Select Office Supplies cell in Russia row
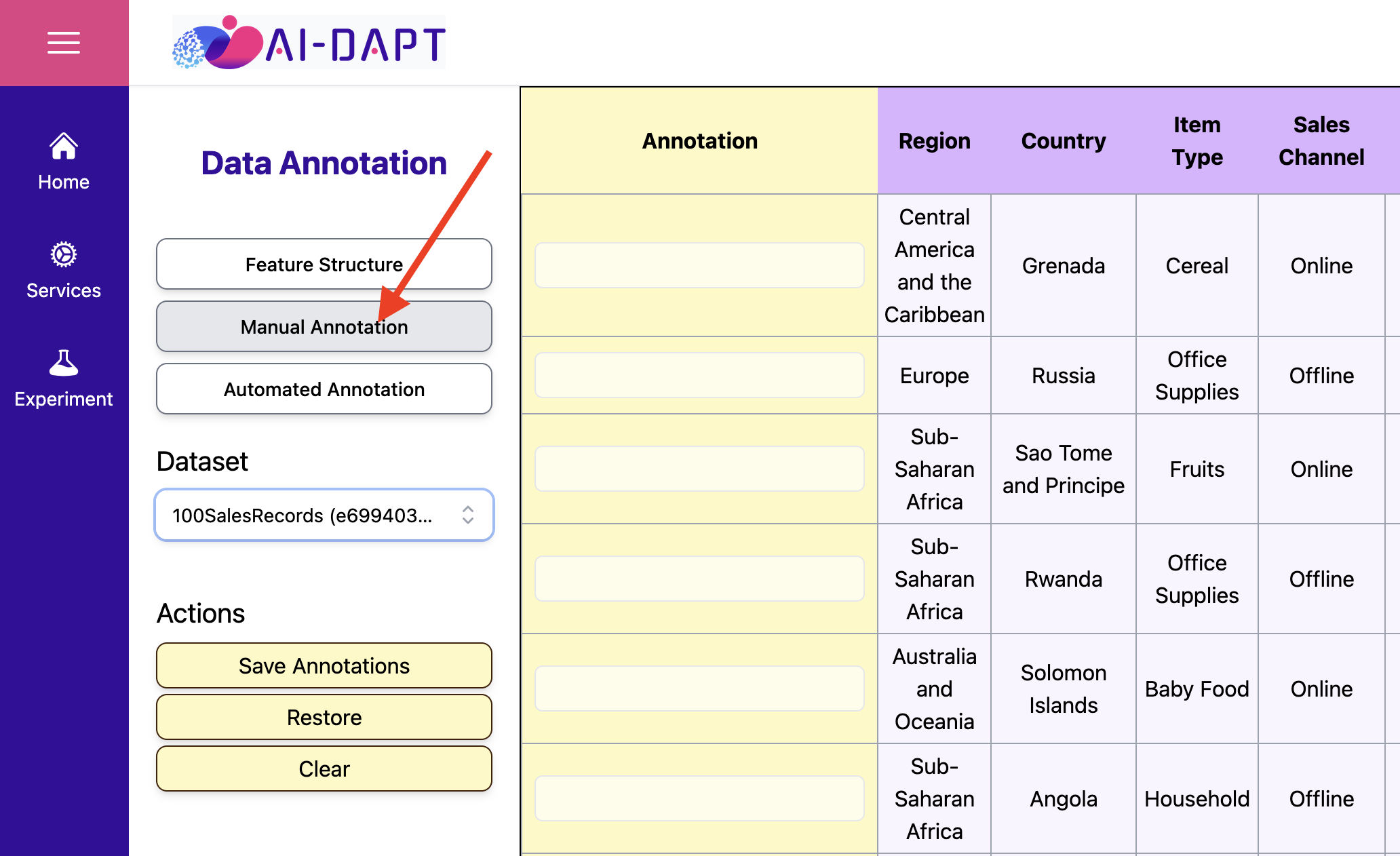 click(1197, 375)
